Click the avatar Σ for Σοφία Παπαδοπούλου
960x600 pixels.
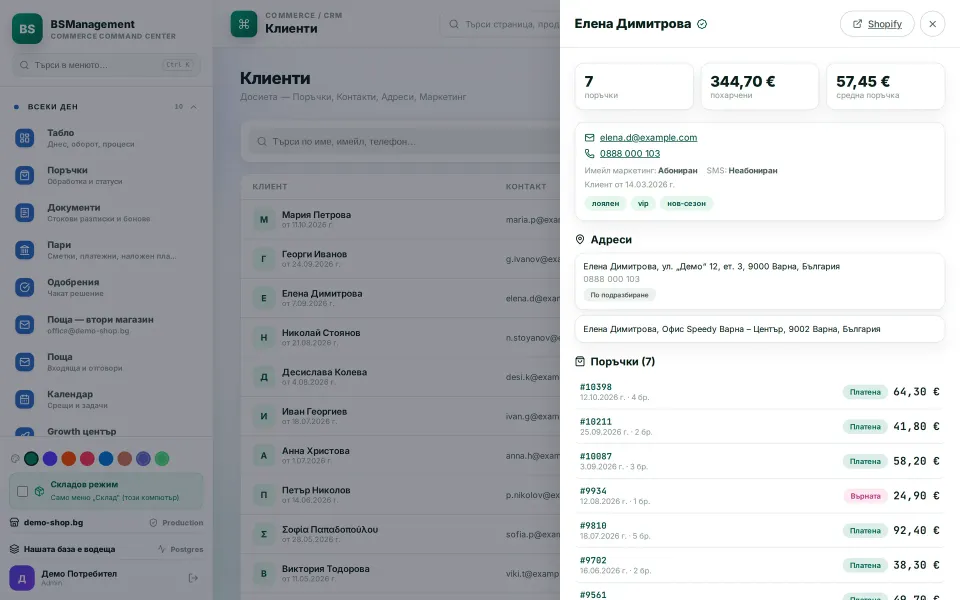(x=264, y=534)
